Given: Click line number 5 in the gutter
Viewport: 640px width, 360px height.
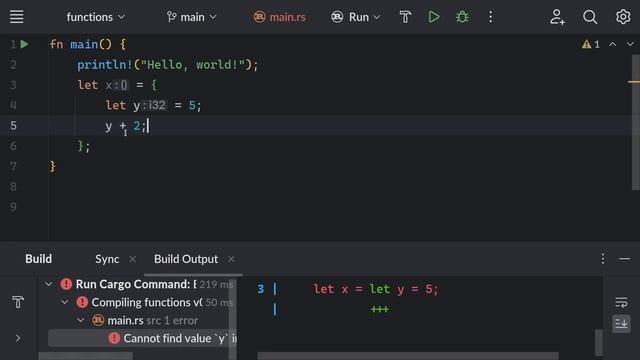Looking at the screenshot, I should [x=13, y=126].
